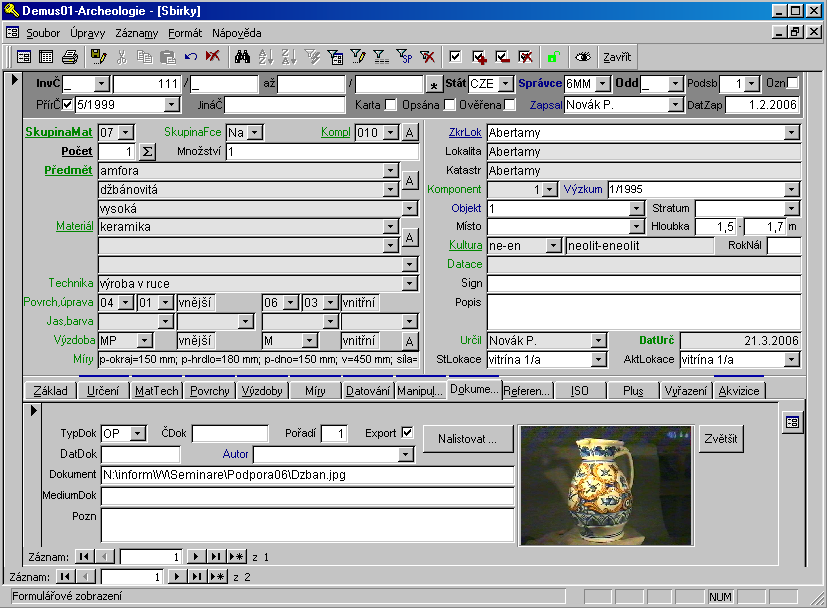Save record with the diskette-pencil icon
Image resolution: width=827 pixels, height=608 pixels.
(99, 57)
